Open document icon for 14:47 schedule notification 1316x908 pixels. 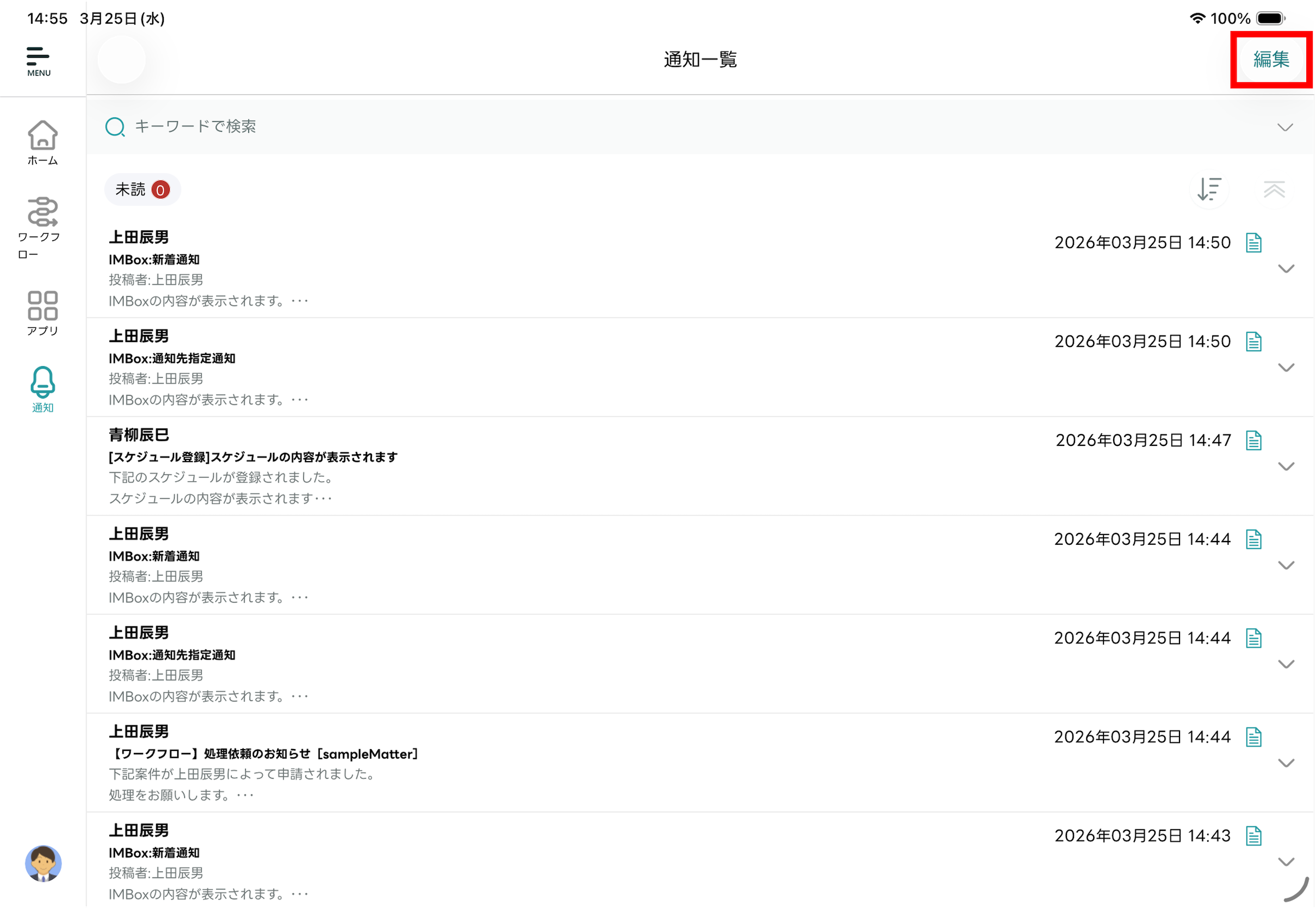click(x=1253, y=440)
